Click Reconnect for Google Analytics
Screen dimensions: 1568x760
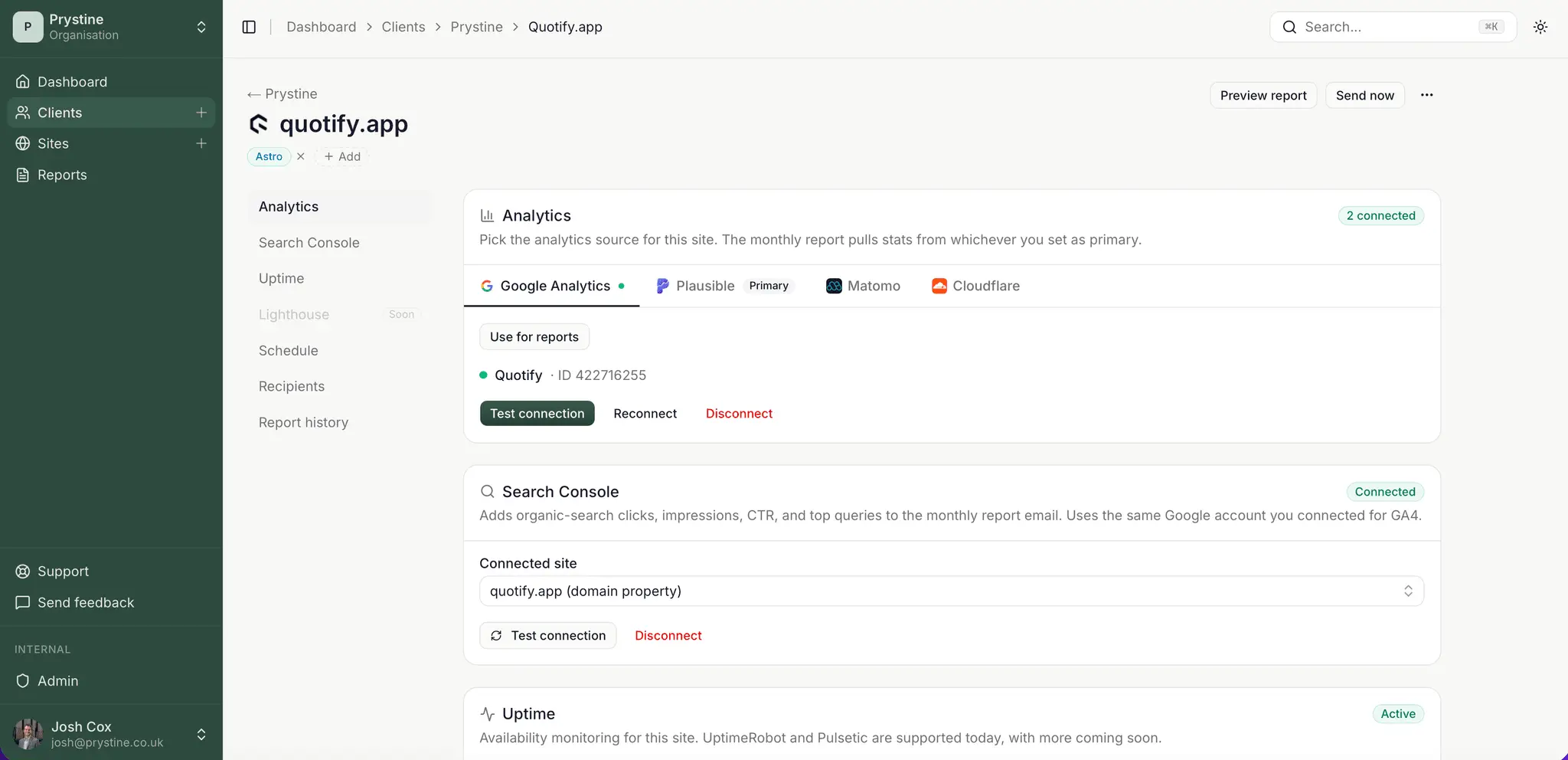[645, 413]
